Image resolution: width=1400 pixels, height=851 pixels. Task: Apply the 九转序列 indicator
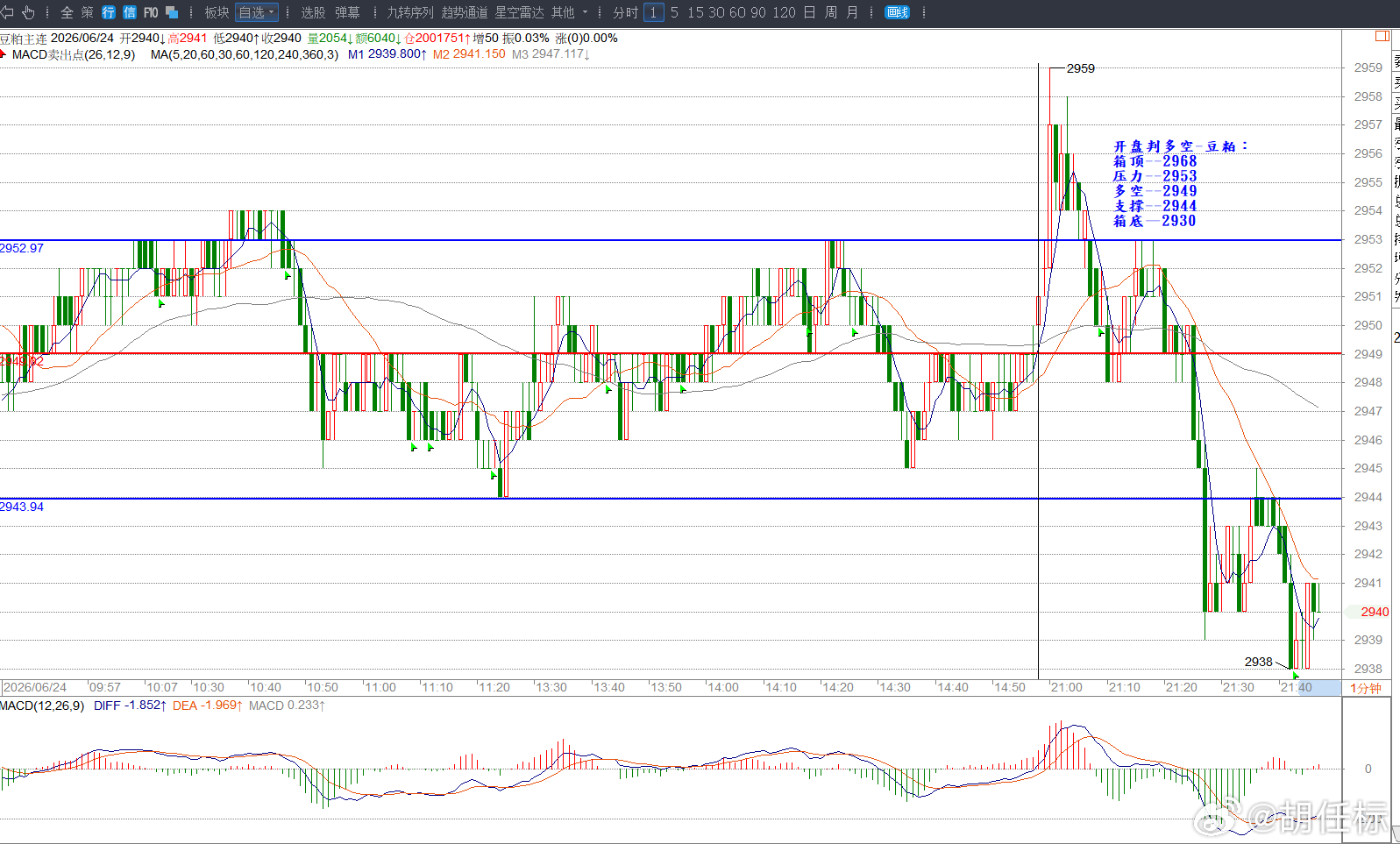click(x=410, y=12)
